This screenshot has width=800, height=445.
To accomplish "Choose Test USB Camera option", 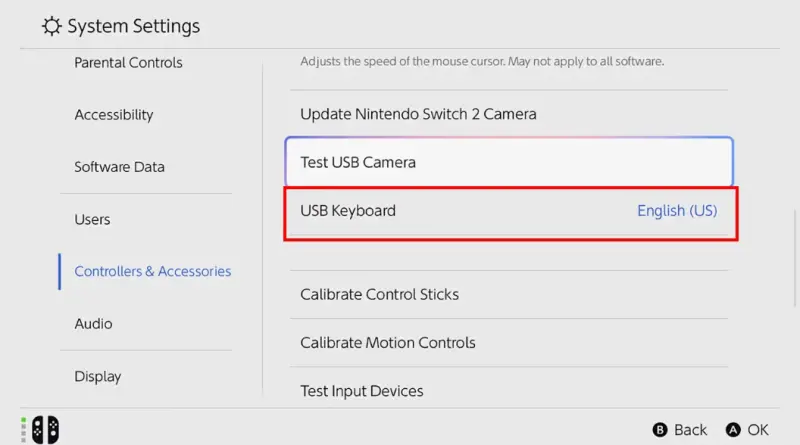I will [x=509, y=162].
